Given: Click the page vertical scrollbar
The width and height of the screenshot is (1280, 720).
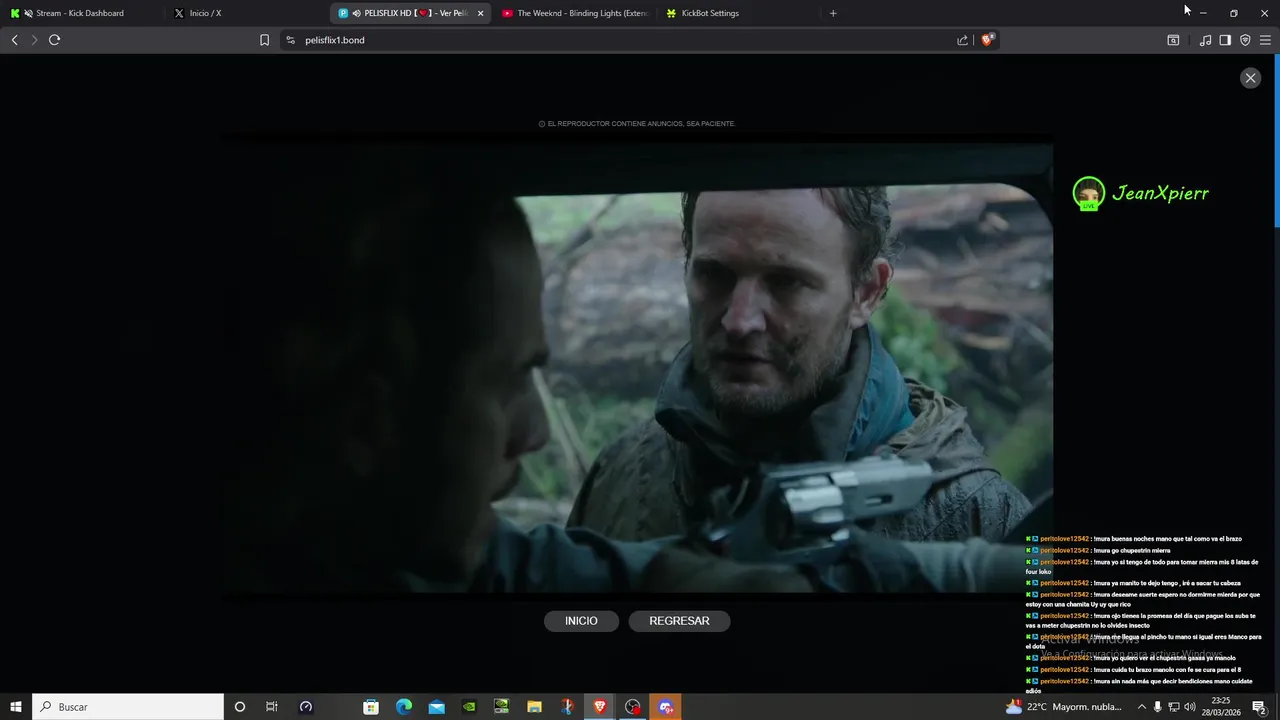Looking at the screenshot, I should pos(1276,140).
